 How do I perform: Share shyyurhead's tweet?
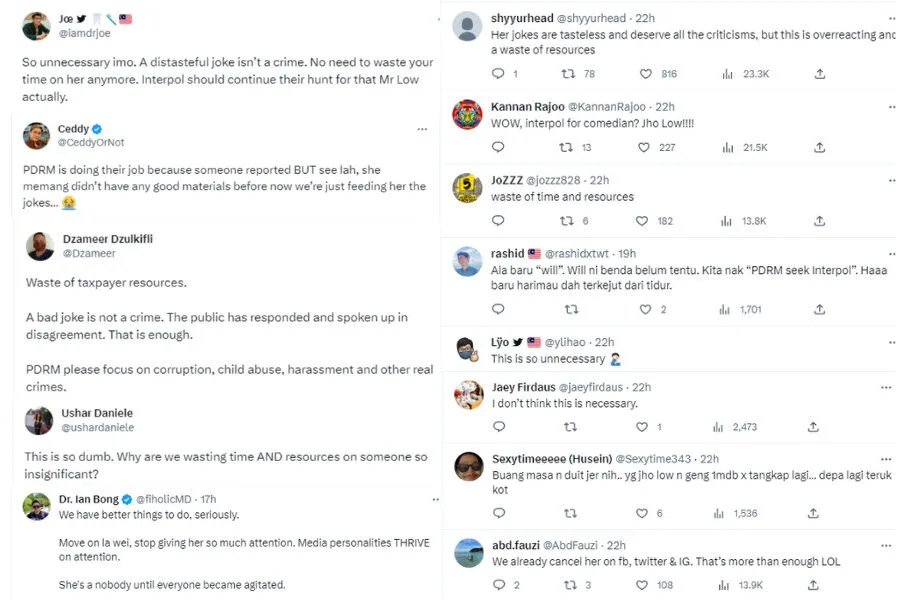tap(820, 74)
